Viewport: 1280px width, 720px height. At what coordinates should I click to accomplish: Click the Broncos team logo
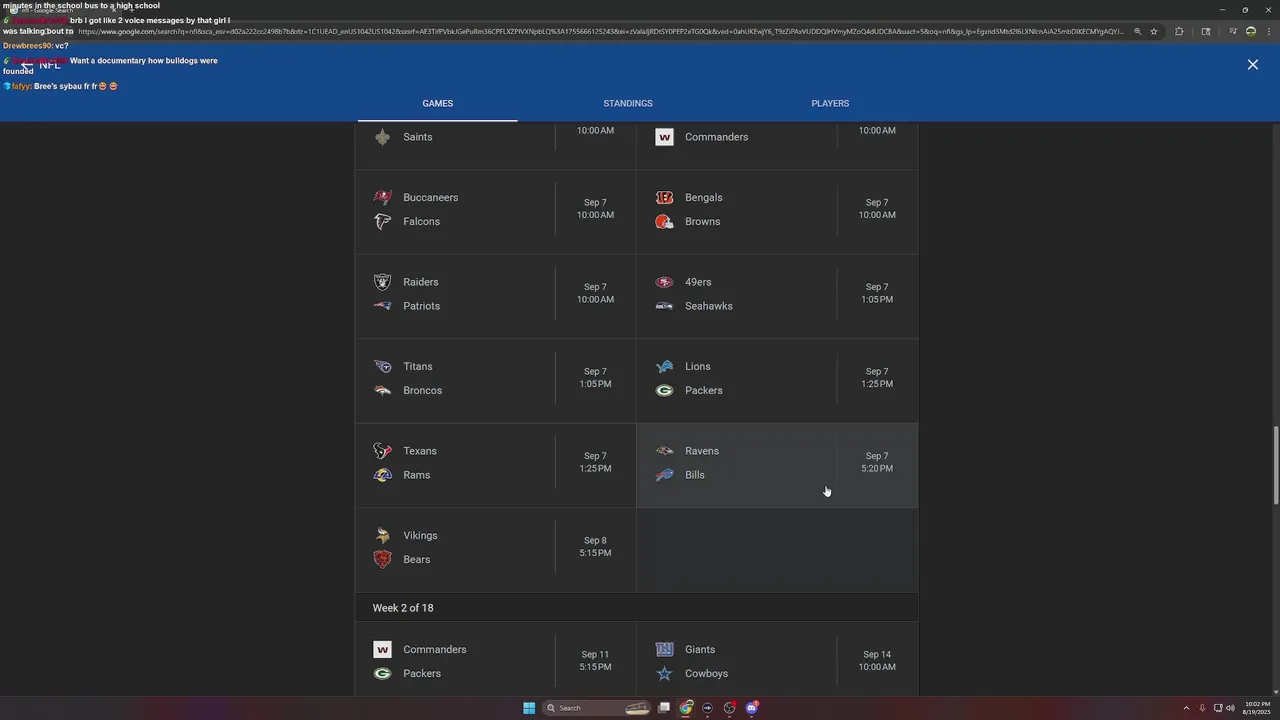click(x=382, y=390)
